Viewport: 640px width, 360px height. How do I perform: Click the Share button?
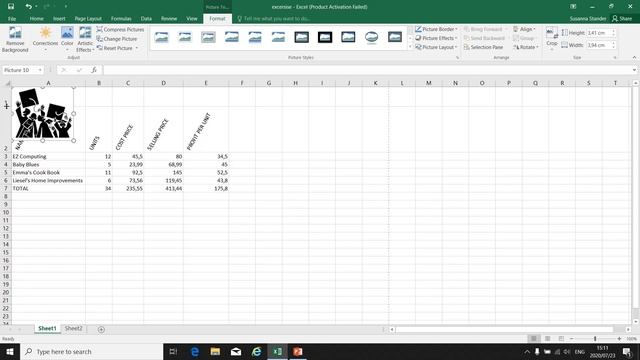622,19
